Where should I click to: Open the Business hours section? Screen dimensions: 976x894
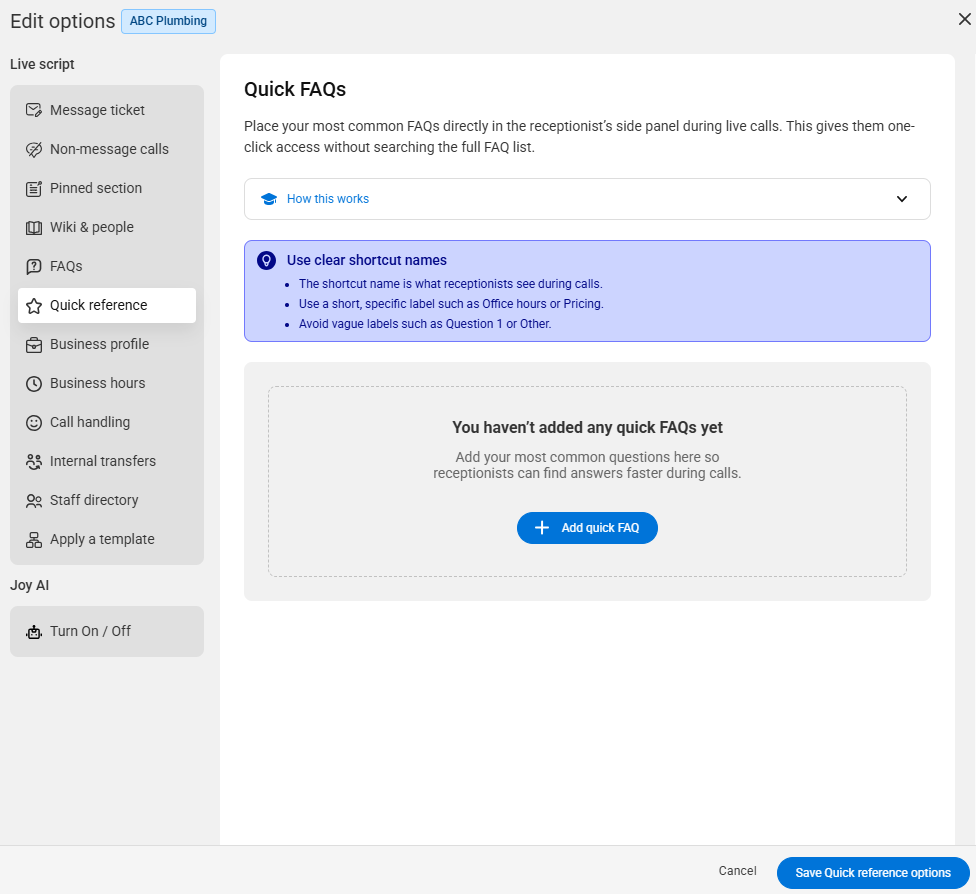click(x=107, y=383)
